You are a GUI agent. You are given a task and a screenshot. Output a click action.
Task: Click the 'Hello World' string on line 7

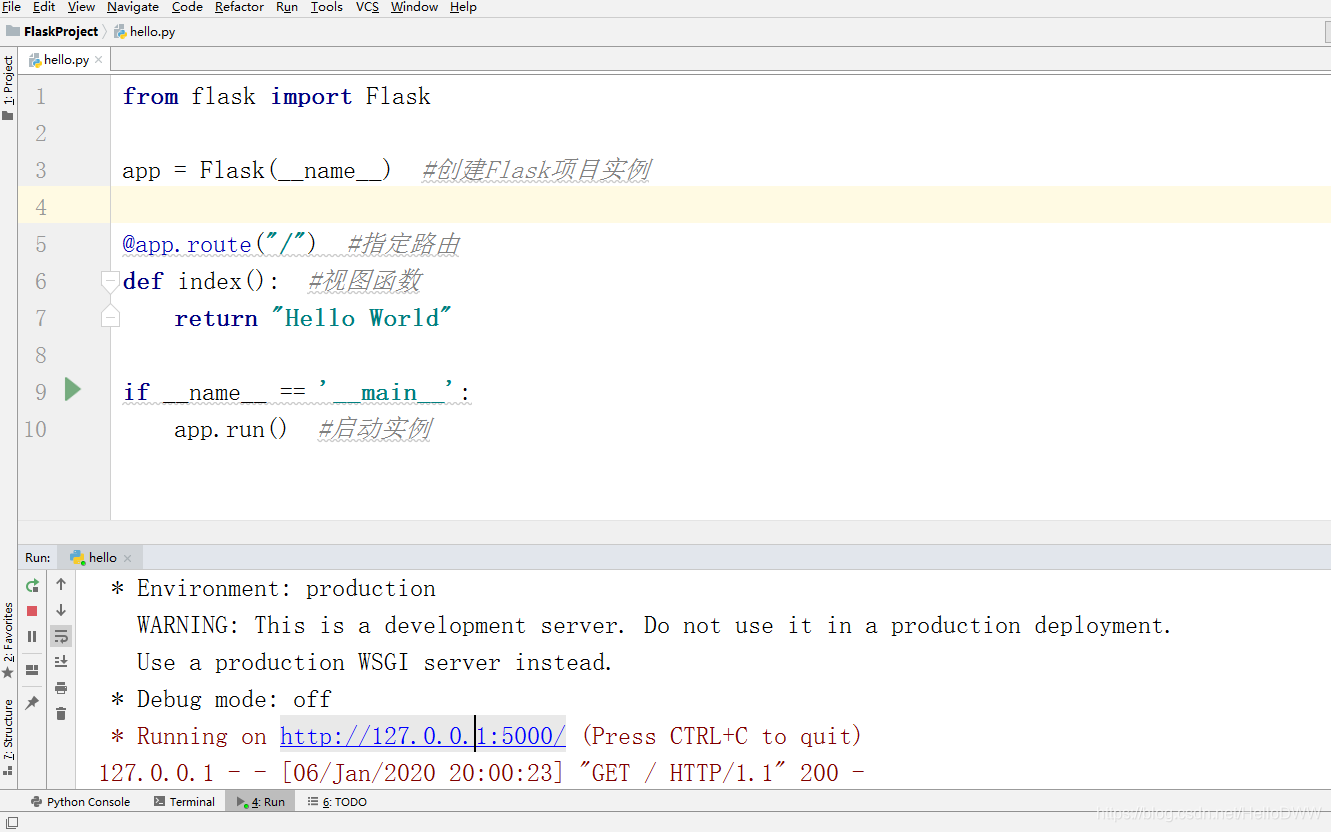[362, 318]
